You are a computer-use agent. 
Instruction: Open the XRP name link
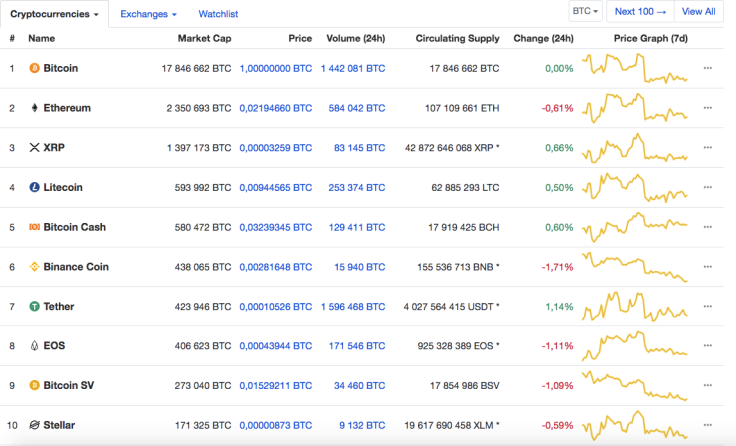(54, 147)
